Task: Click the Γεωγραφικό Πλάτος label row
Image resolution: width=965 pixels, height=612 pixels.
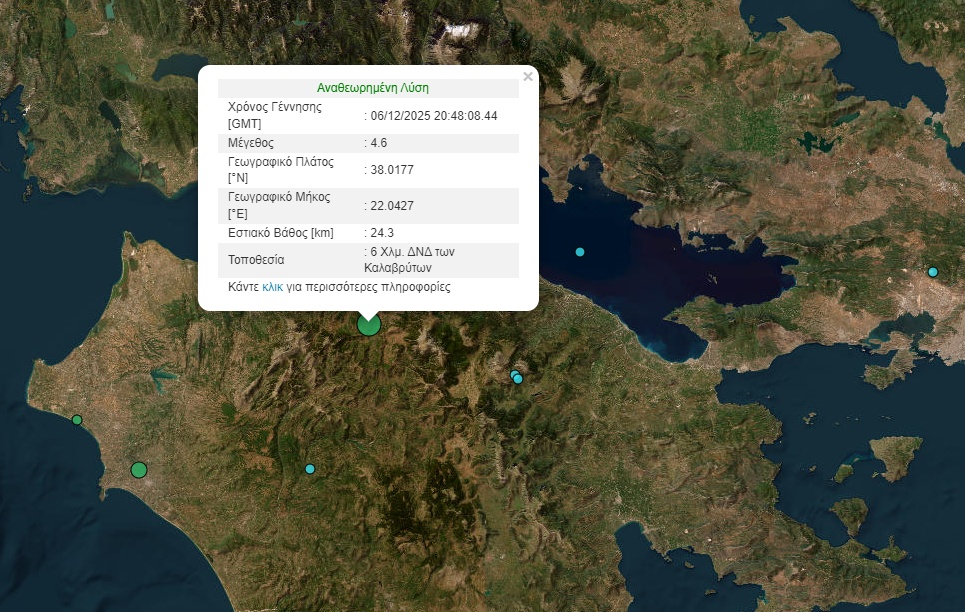Action: (x=277, y=170)
